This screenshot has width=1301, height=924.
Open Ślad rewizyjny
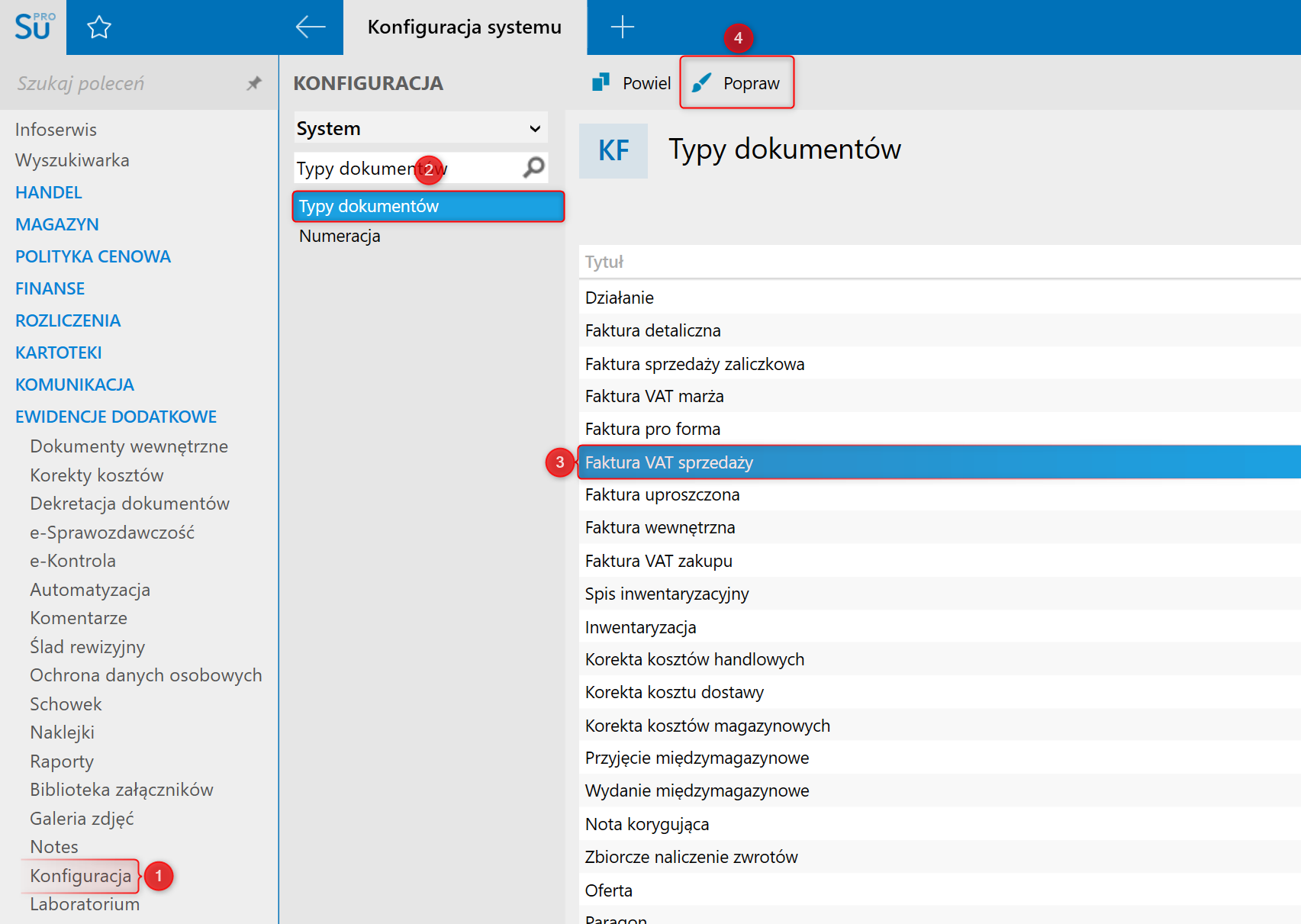point(88,647)
